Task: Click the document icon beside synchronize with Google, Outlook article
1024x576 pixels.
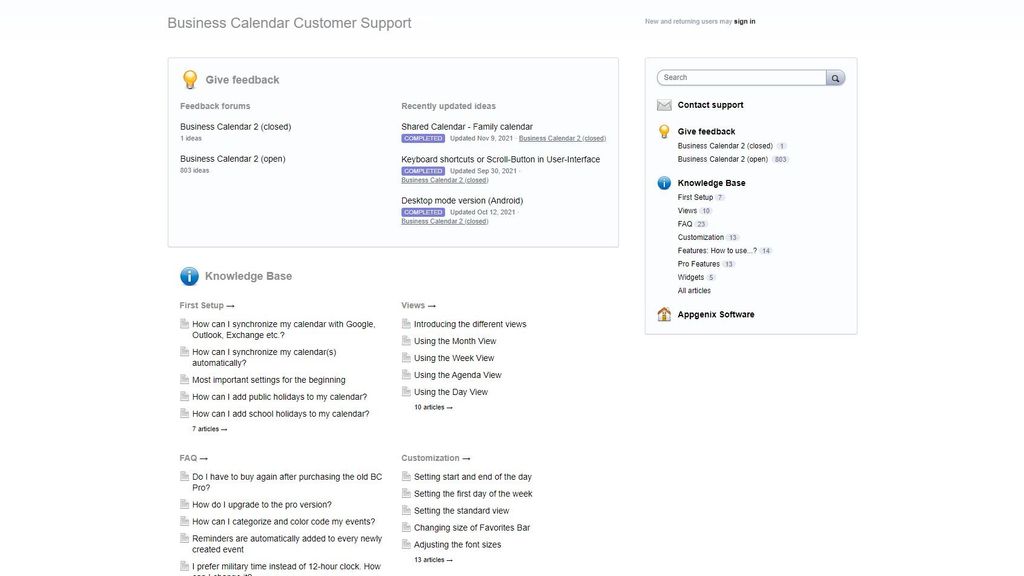Action: coord(185,324)
